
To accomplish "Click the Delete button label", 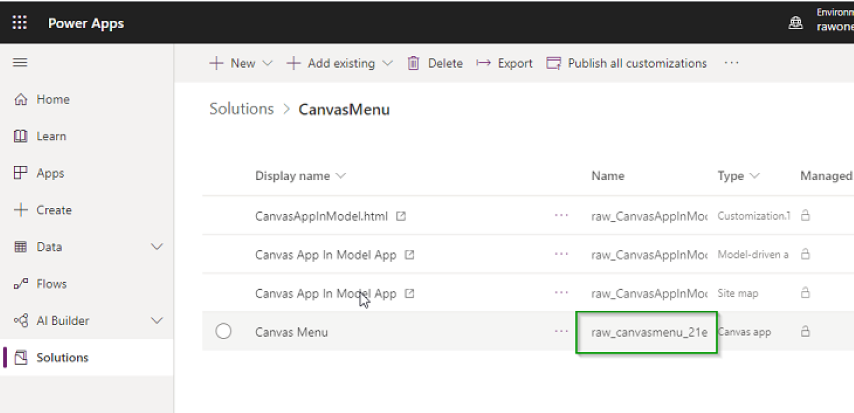I will [x=445, y=63].
